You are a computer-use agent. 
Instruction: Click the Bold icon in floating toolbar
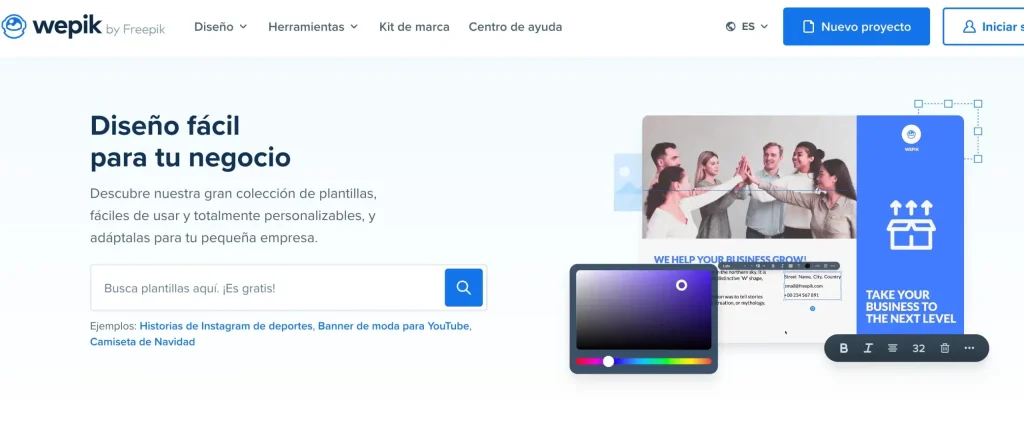(843, 348)
